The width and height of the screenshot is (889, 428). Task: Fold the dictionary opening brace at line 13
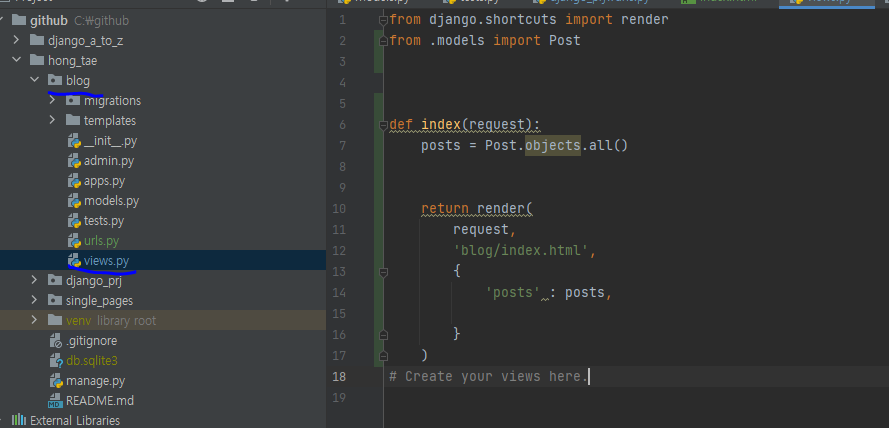[x=383, y=272]
